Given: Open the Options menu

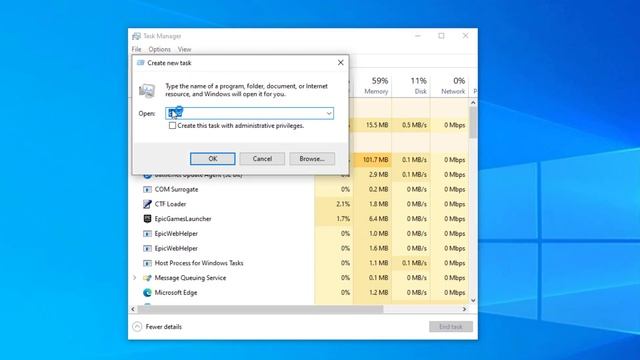Looking at the screenshot, I should pyautogui.click(x=160, y=49).
